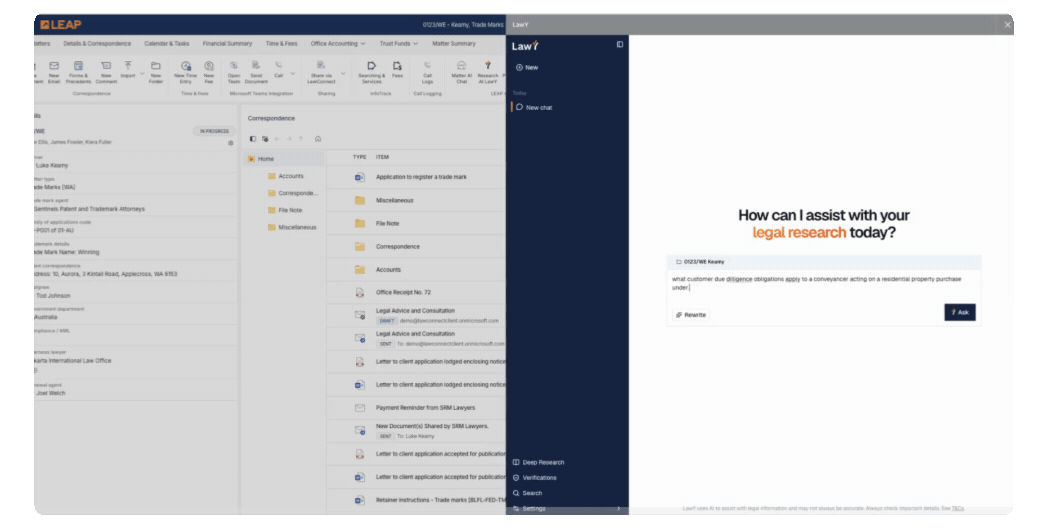1049x528 pixels.
Task: Open Deep Research in LawY sidebar
Action: pos(539,462)
